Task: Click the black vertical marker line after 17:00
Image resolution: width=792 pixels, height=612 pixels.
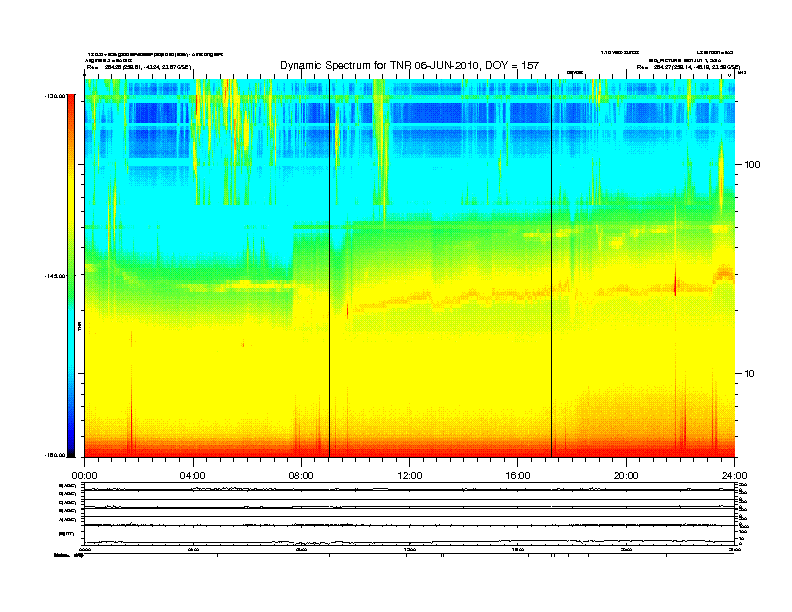Action: point(551,268)
